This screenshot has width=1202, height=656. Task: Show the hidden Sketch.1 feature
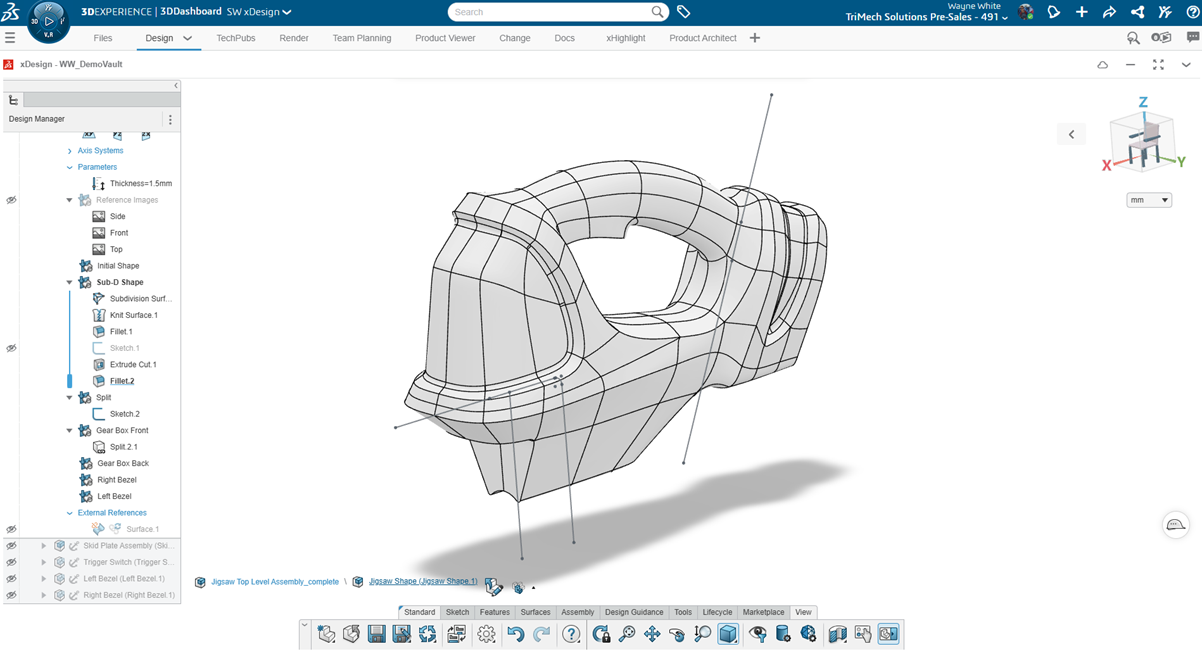click(11, 348)
